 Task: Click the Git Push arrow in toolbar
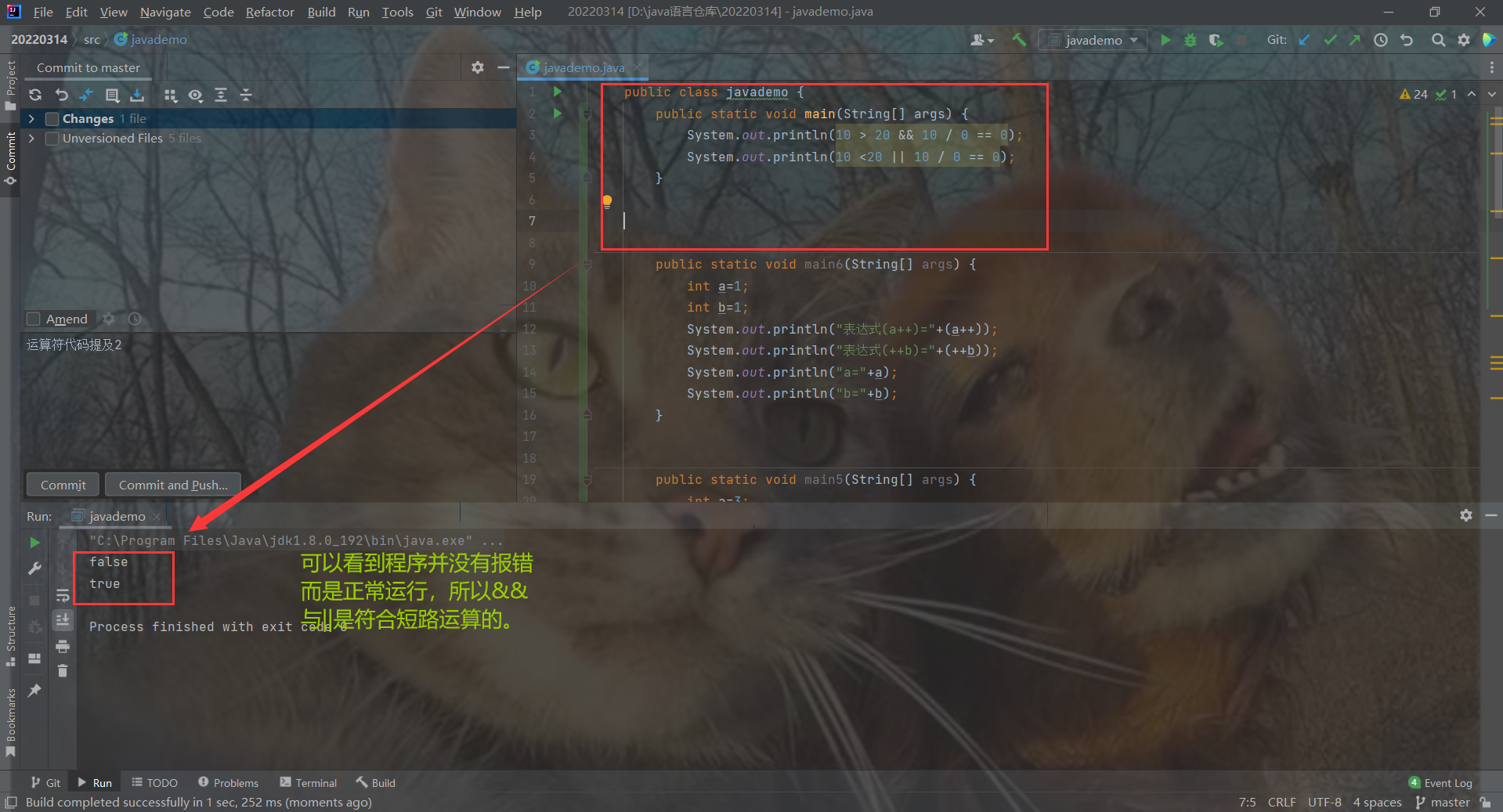[1355, 40]
